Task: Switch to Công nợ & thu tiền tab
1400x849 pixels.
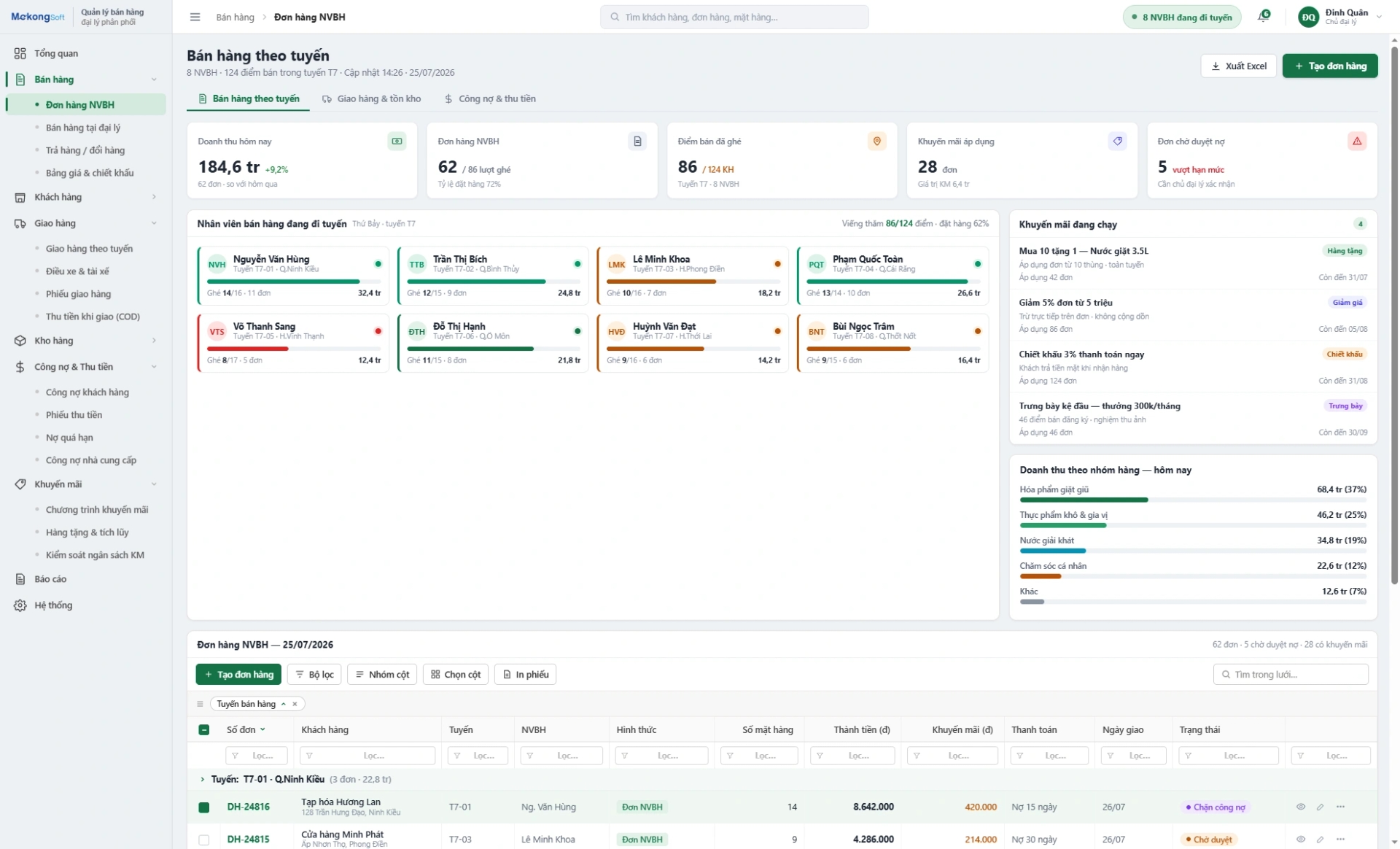Action: 490,98
